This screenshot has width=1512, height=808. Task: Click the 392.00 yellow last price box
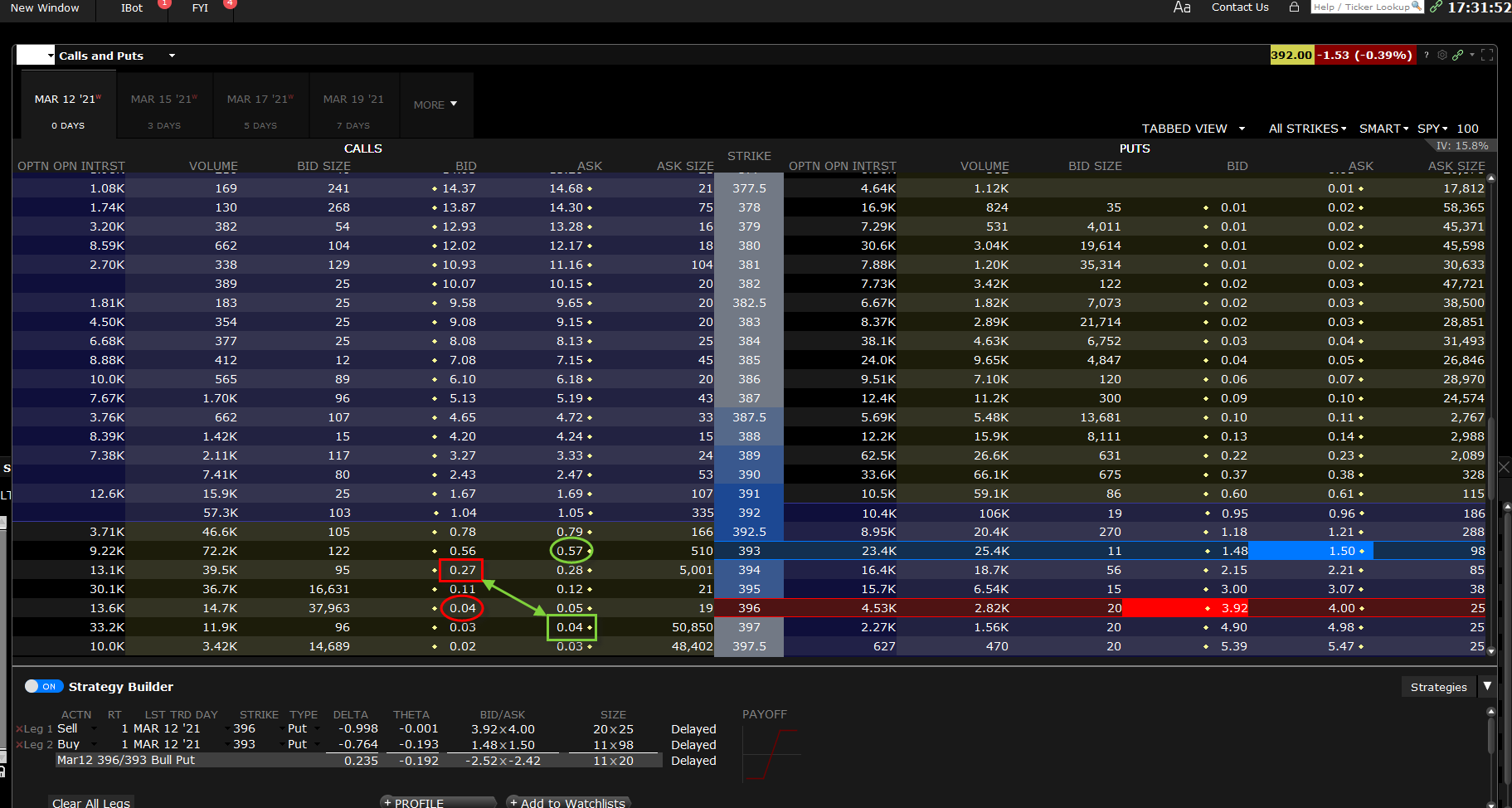[1291, 55]
